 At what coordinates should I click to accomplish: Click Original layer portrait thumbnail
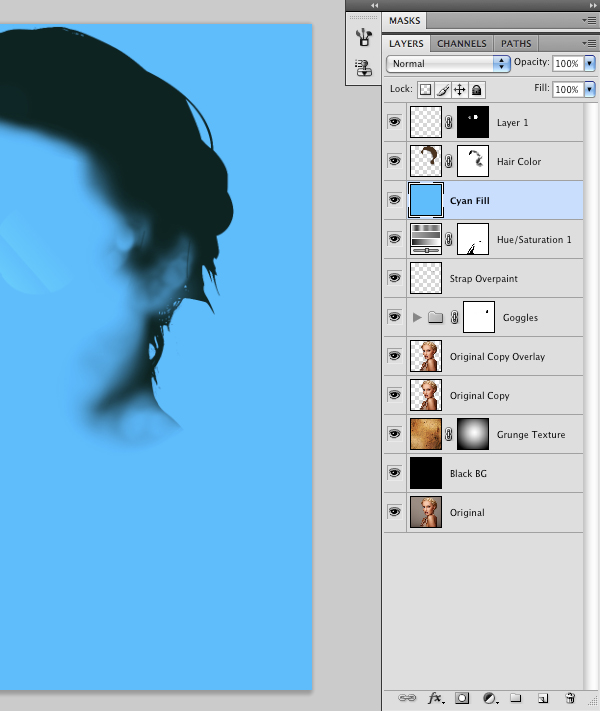(425, 512)
